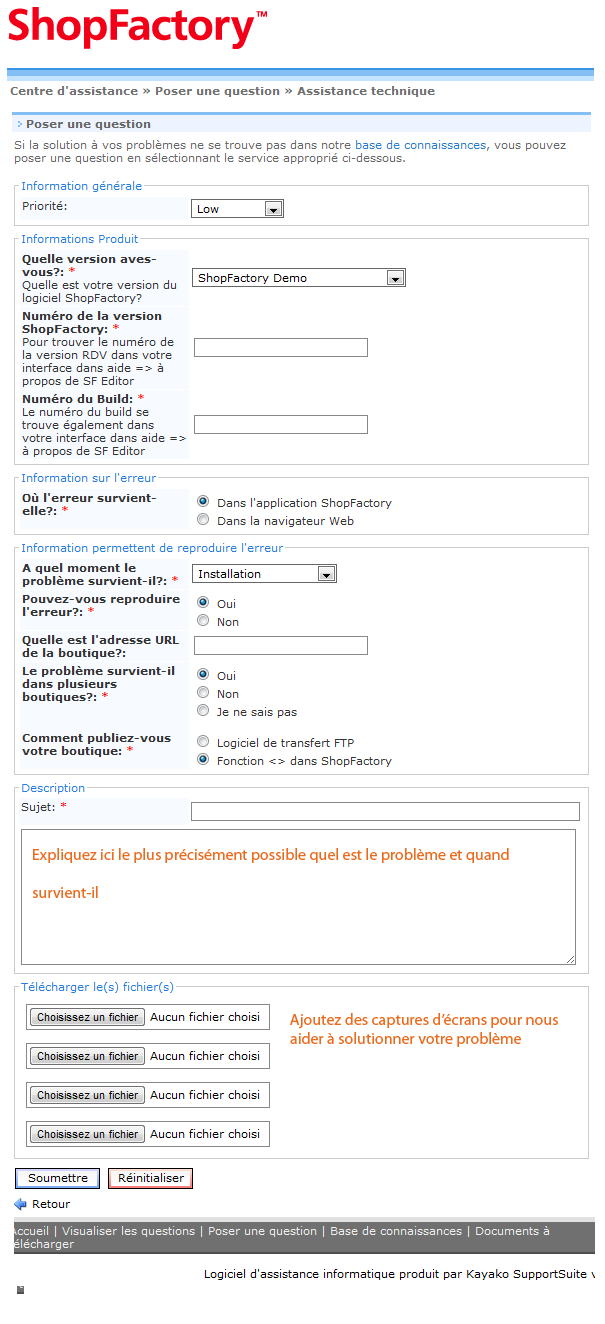Select 'Non' for reproducing the error
605x1324 pixels.
(203, 621)
